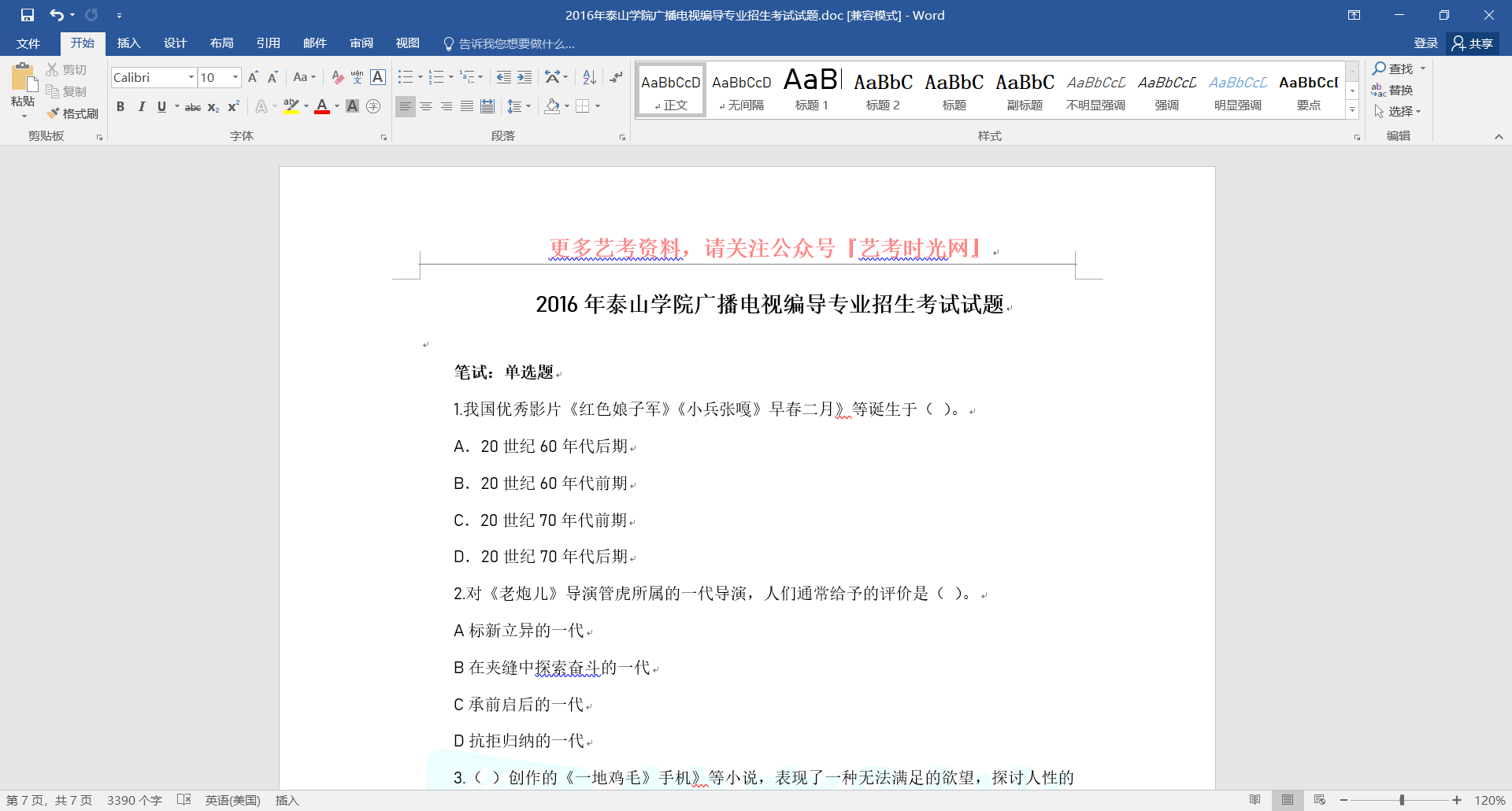Screen dimensions: 1512x811
Task: Open the font size dropdown
Action: [235, 77]
